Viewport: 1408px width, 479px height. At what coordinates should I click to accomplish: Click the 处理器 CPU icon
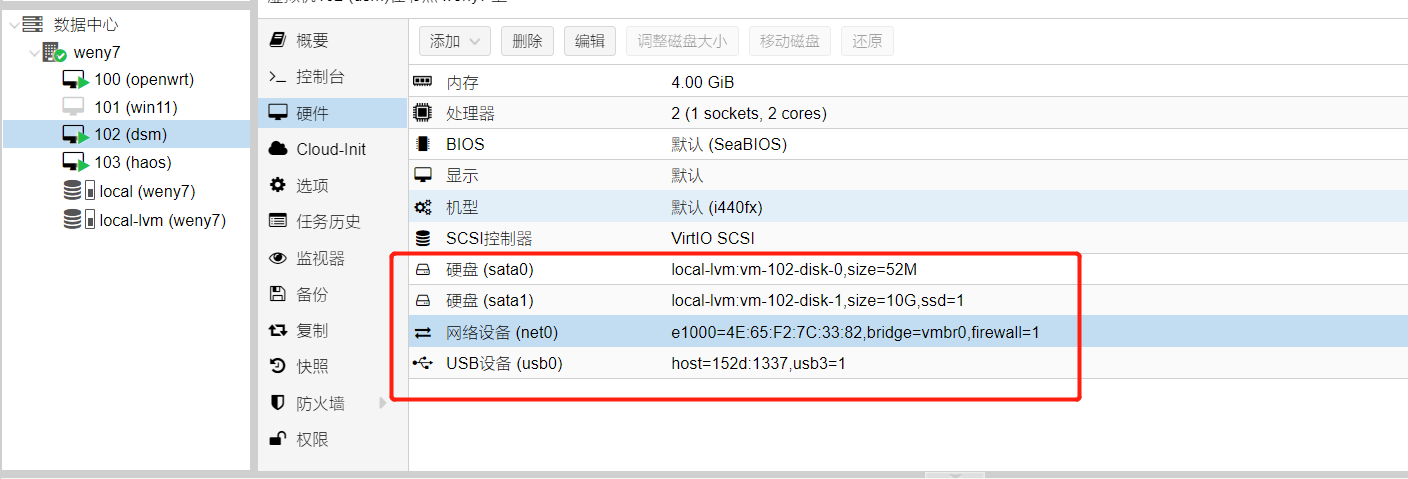[x=423, y=113]
